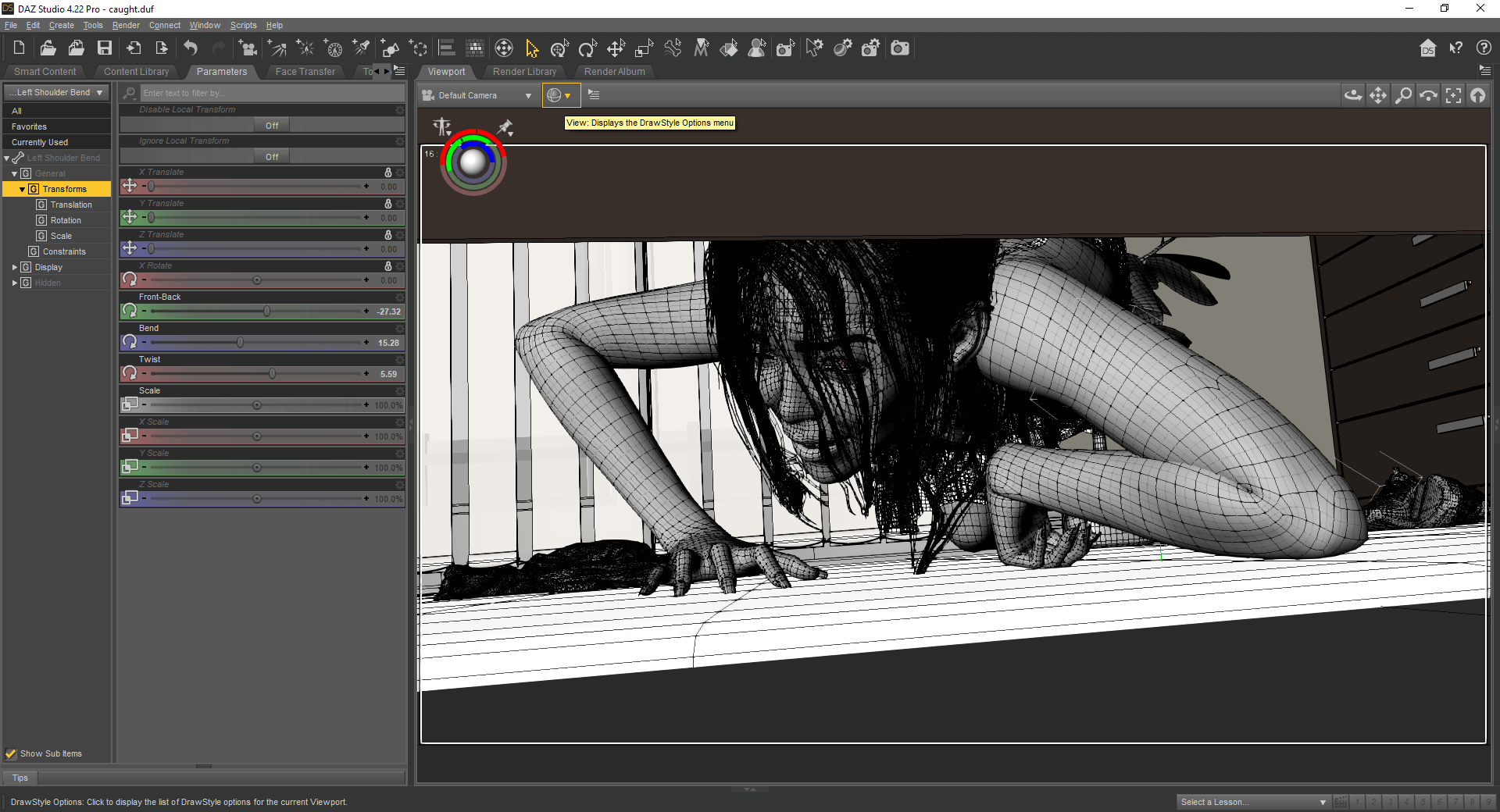
Task: Toggle Ignore Local Transform Off switch
Action: (272, 157)
